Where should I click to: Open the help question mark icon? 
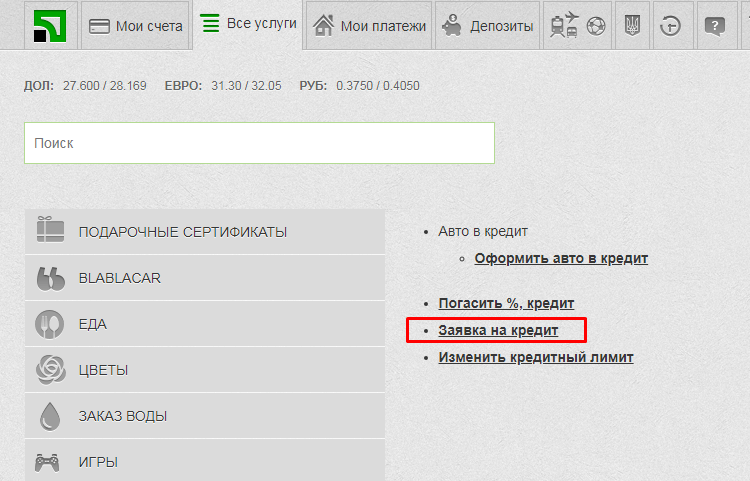[715, 26]
